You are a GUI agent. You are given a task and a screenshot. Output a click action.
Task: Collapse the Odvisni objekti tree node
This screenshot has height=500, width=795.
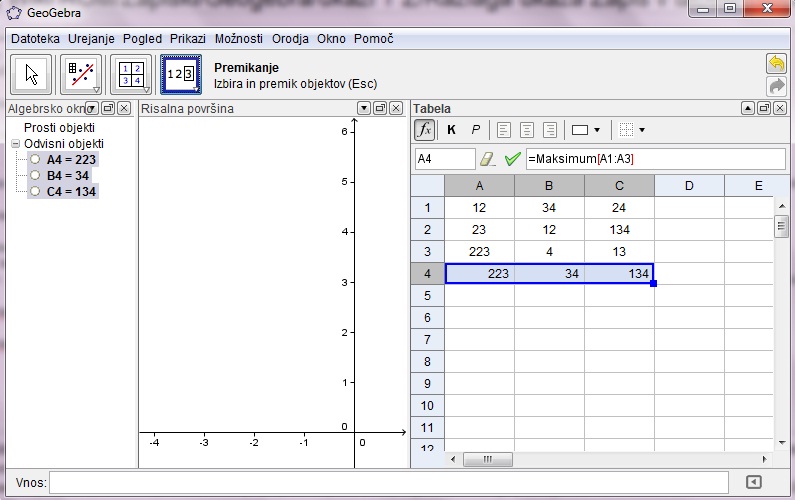15,144
